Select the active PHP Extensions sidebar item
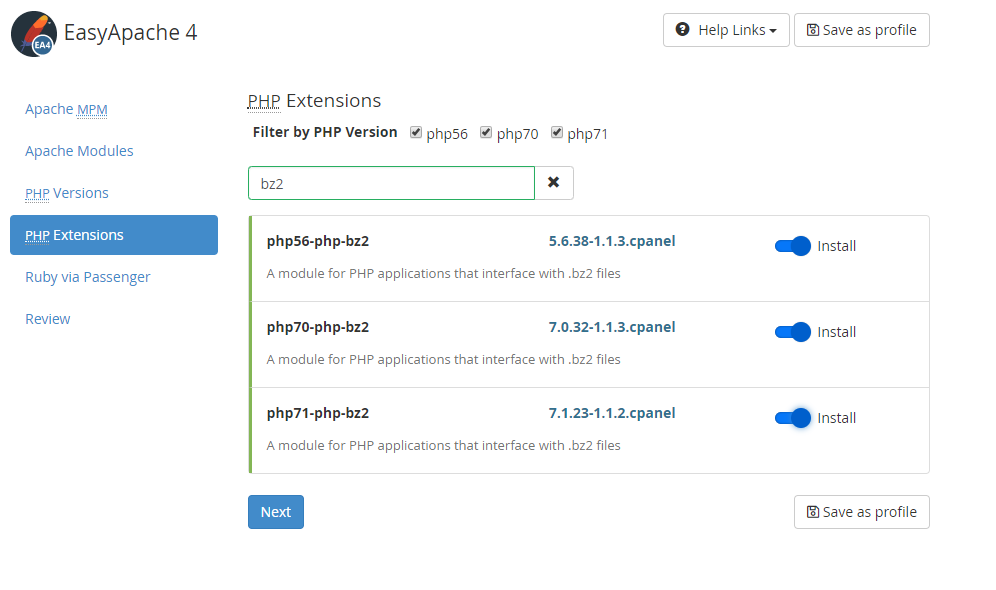Viewport: 996px width, 590px height. [114, 235]
